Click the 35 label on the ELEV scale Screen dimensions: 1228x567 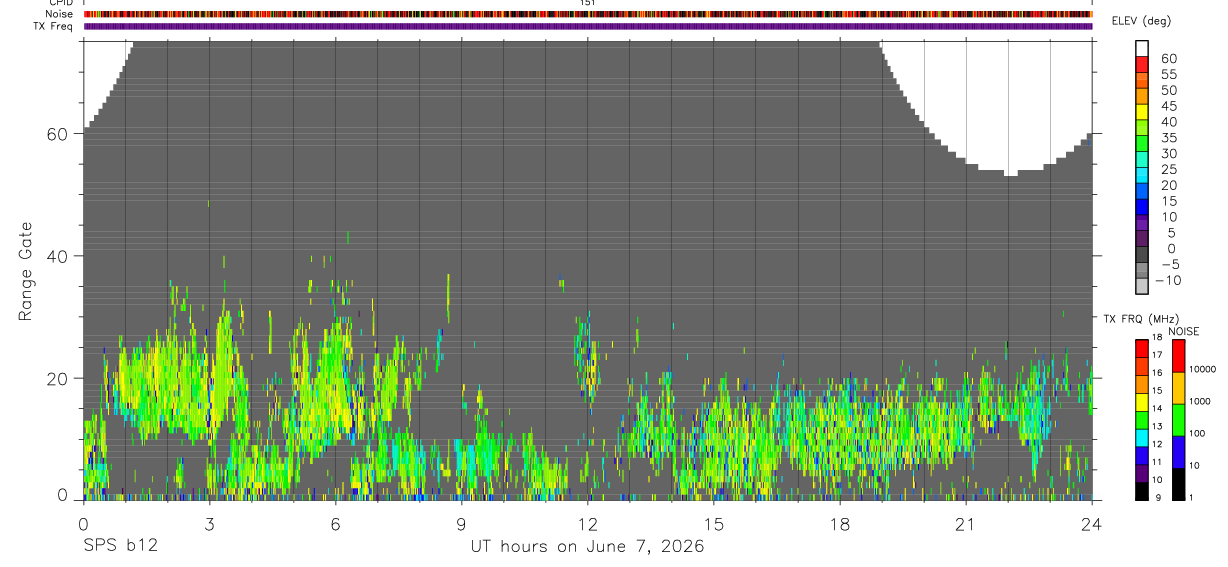pos(1169,137)
